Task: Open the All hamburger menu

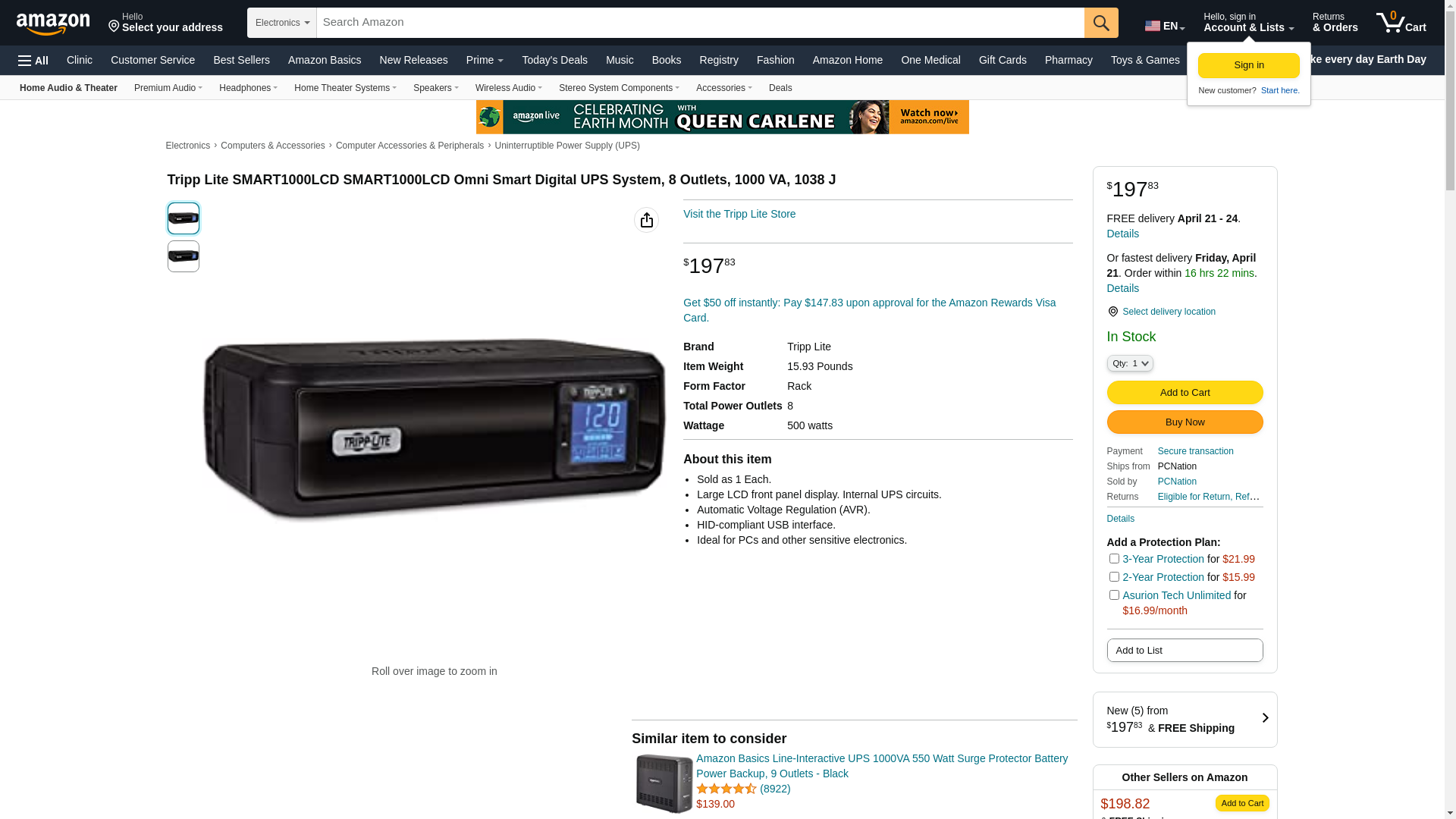Action: (x=33, y=61)
